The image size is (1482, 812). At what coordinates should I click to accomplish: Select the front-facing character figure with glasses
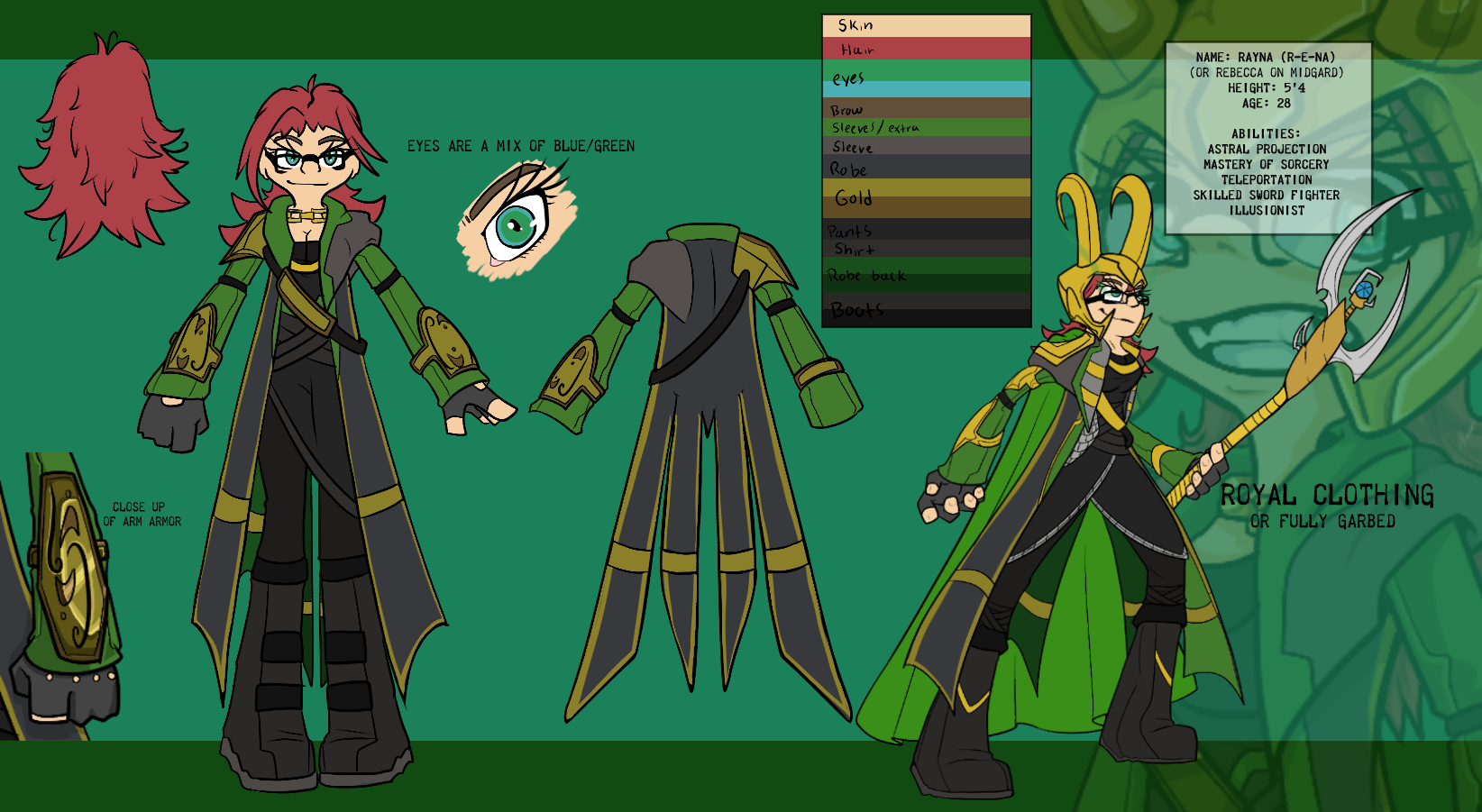[x=311, y=433]
